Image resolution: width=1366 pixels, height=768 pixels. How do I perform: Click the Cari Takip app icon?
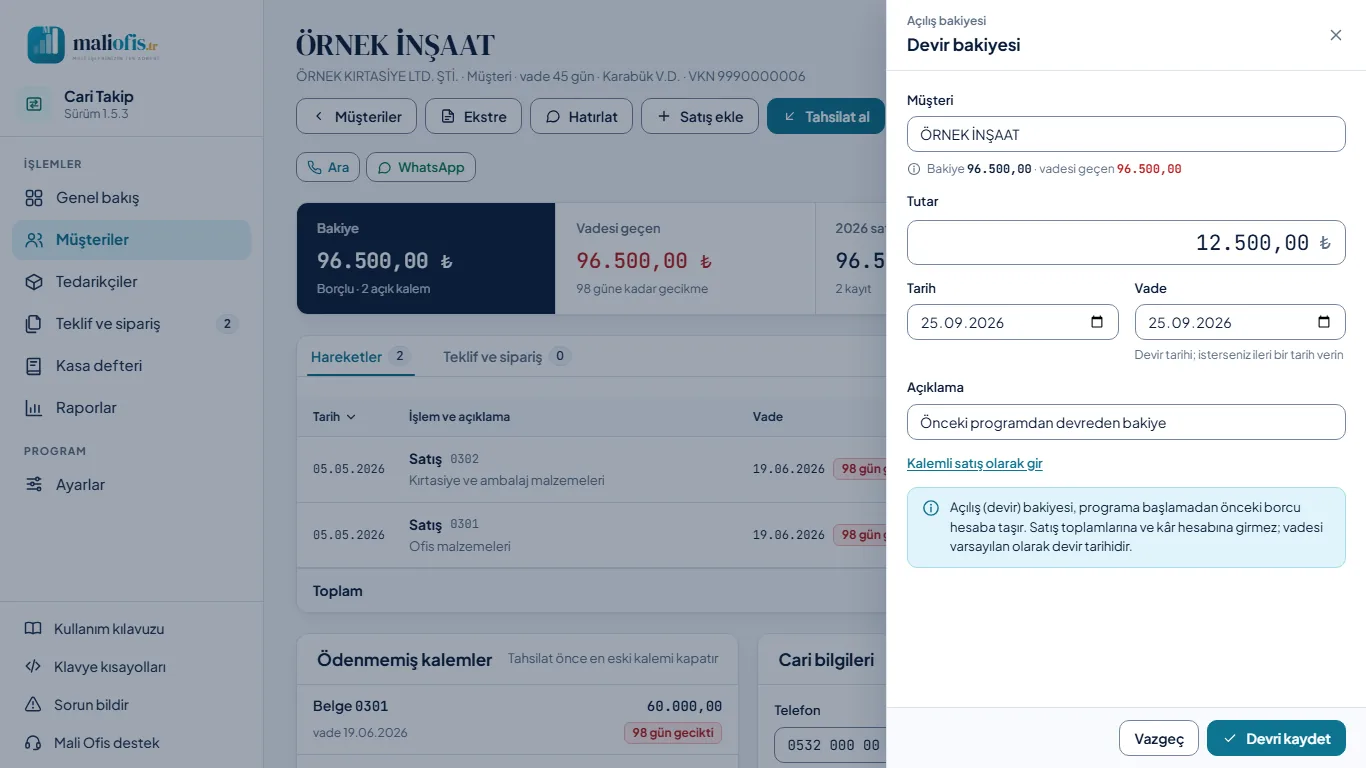point(34,104)
